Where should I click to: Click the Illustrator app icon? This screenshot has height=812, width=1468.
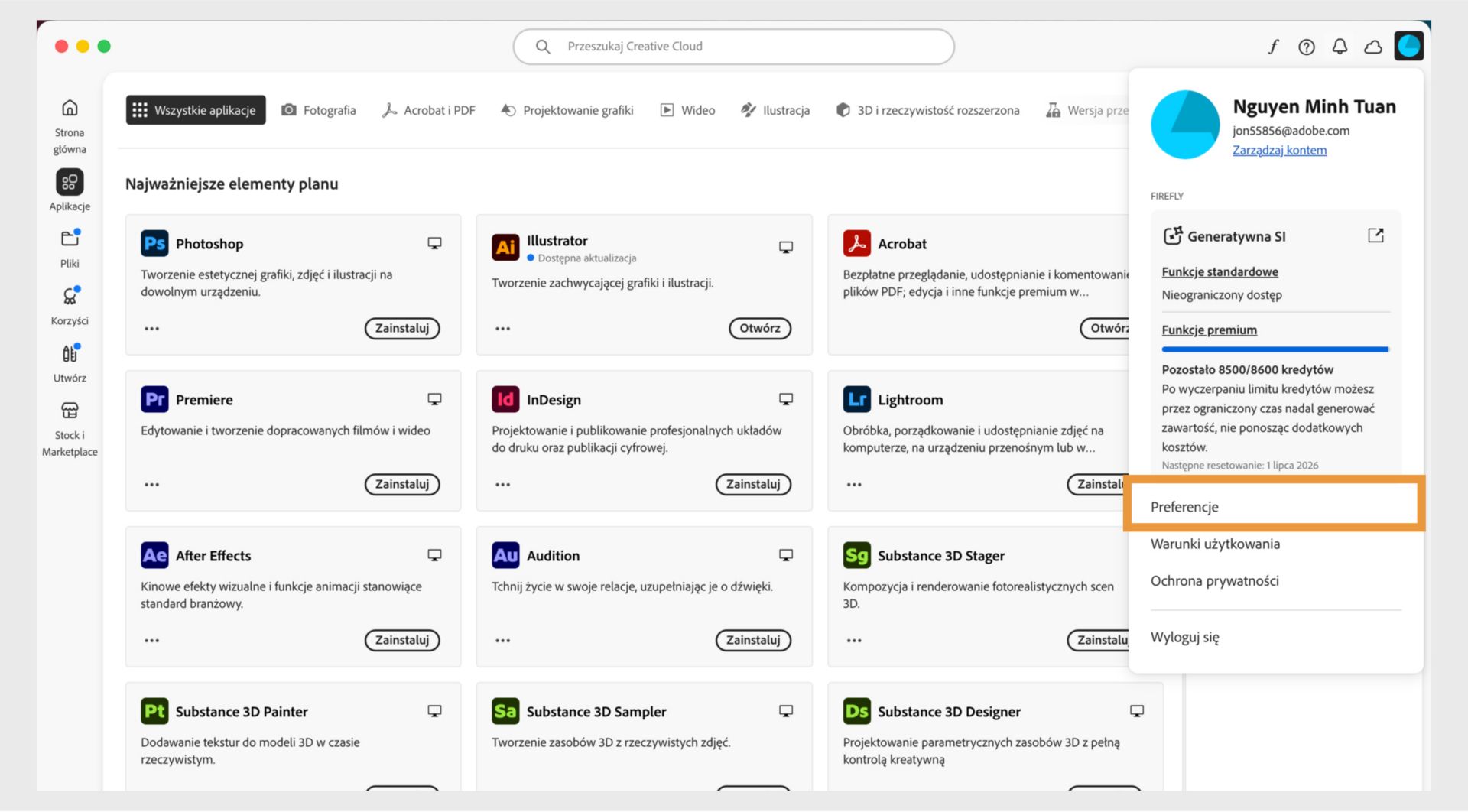coord(505,247)
